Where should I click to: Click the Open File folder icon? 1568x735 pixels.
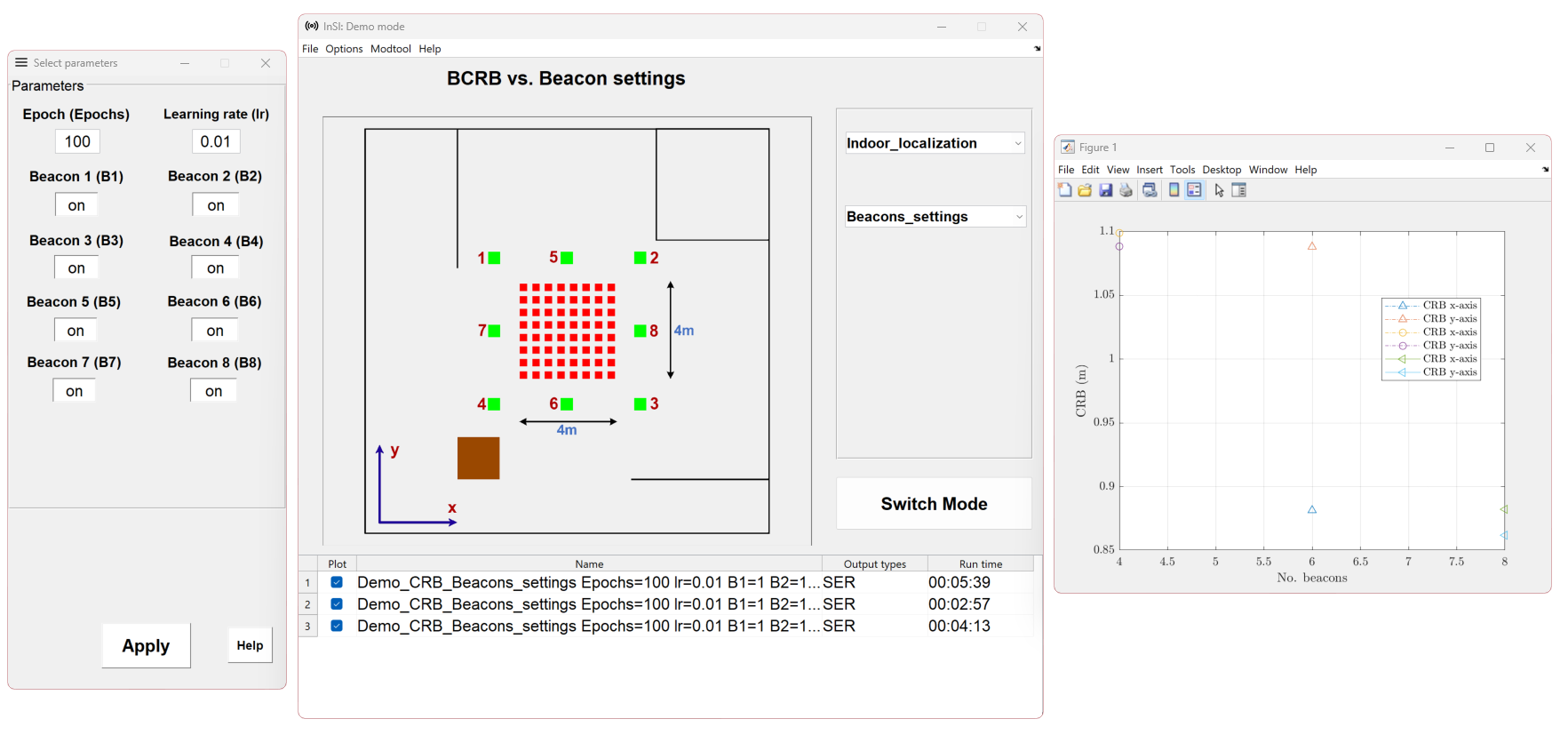[x=1085, y=190]
